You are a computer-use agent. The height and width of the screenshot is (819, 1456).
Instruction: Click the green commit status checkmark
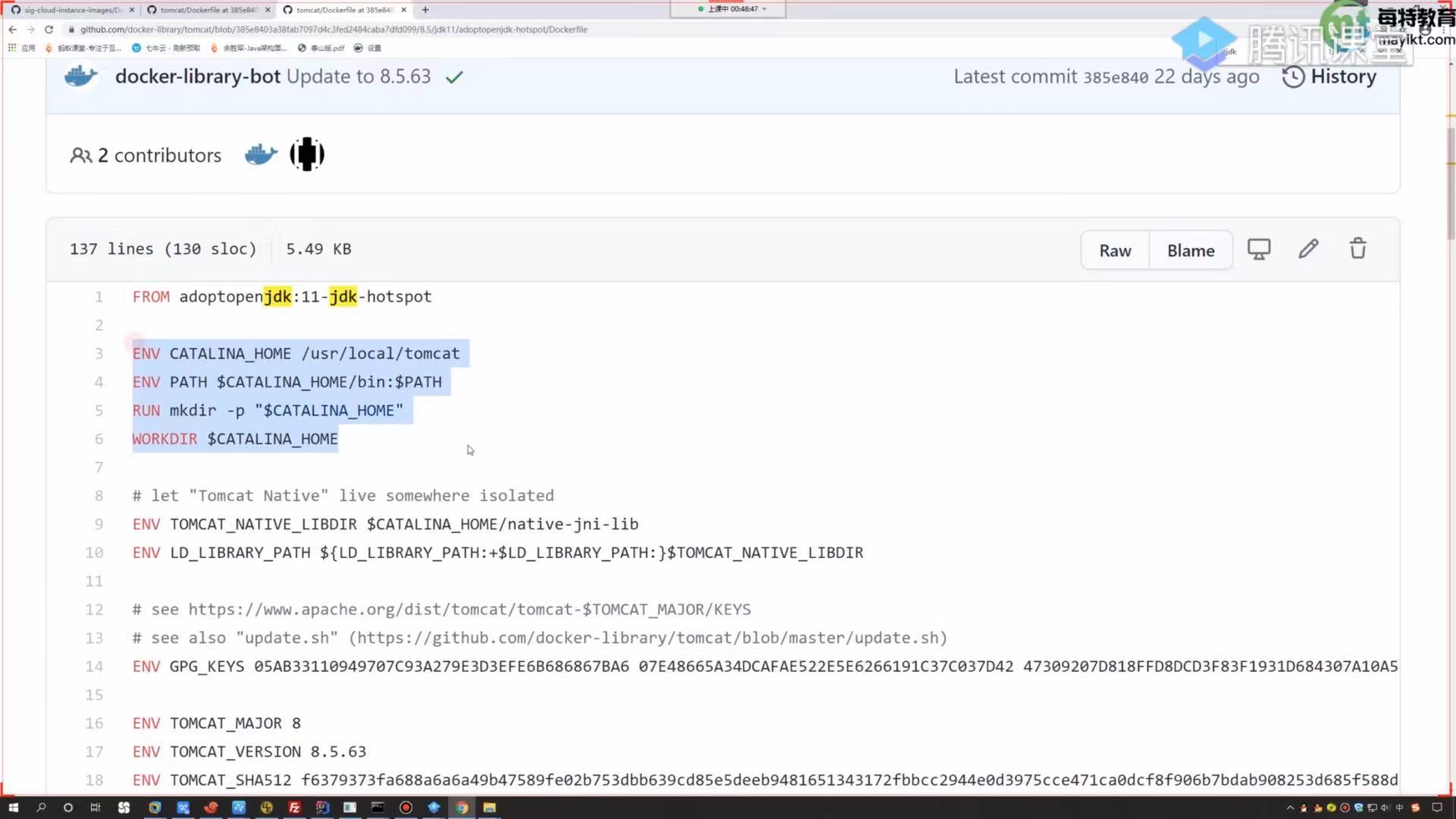pos(454,77)
